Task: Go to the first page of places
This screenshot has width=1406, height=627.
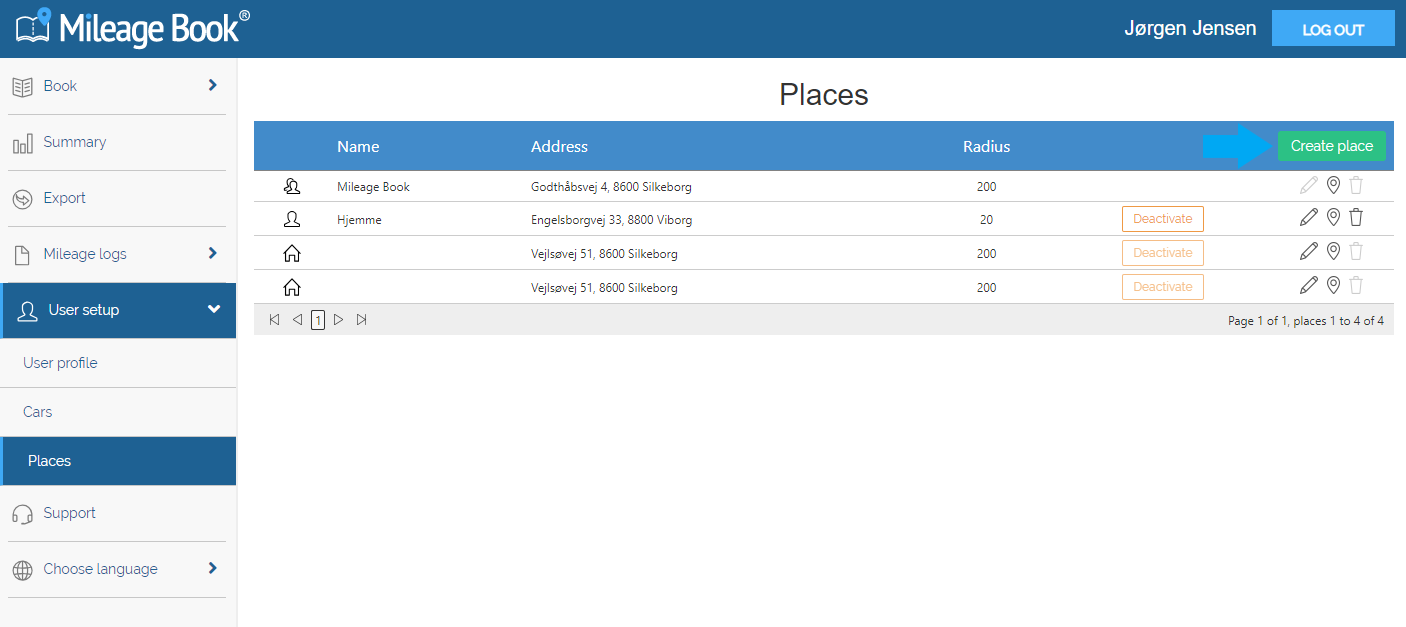Action: tap(275, 320)
